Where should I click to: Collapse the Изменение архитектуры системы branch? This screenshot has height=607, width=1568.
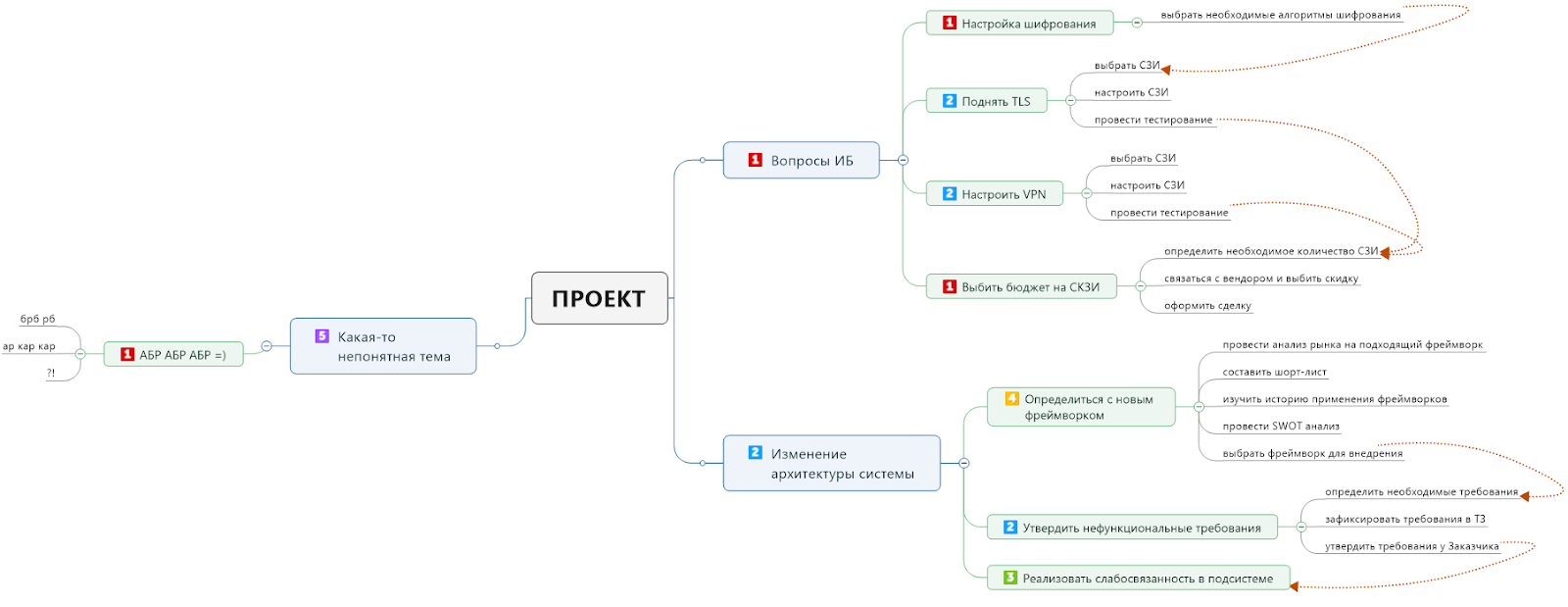pyautogui.click(x=963, y=463)
